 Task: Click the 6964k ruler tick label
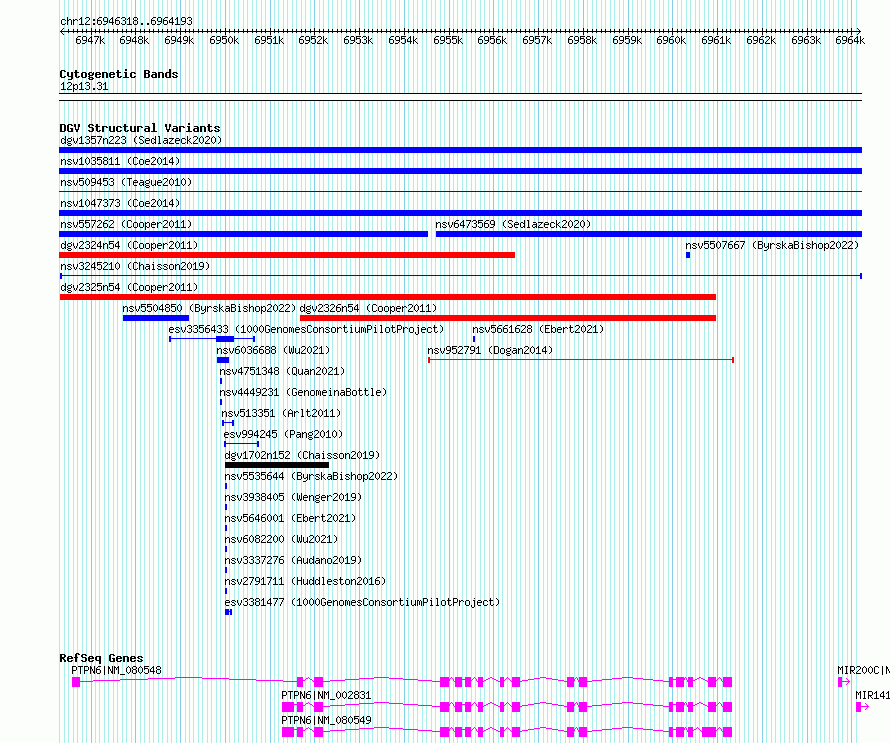[850, 40]
